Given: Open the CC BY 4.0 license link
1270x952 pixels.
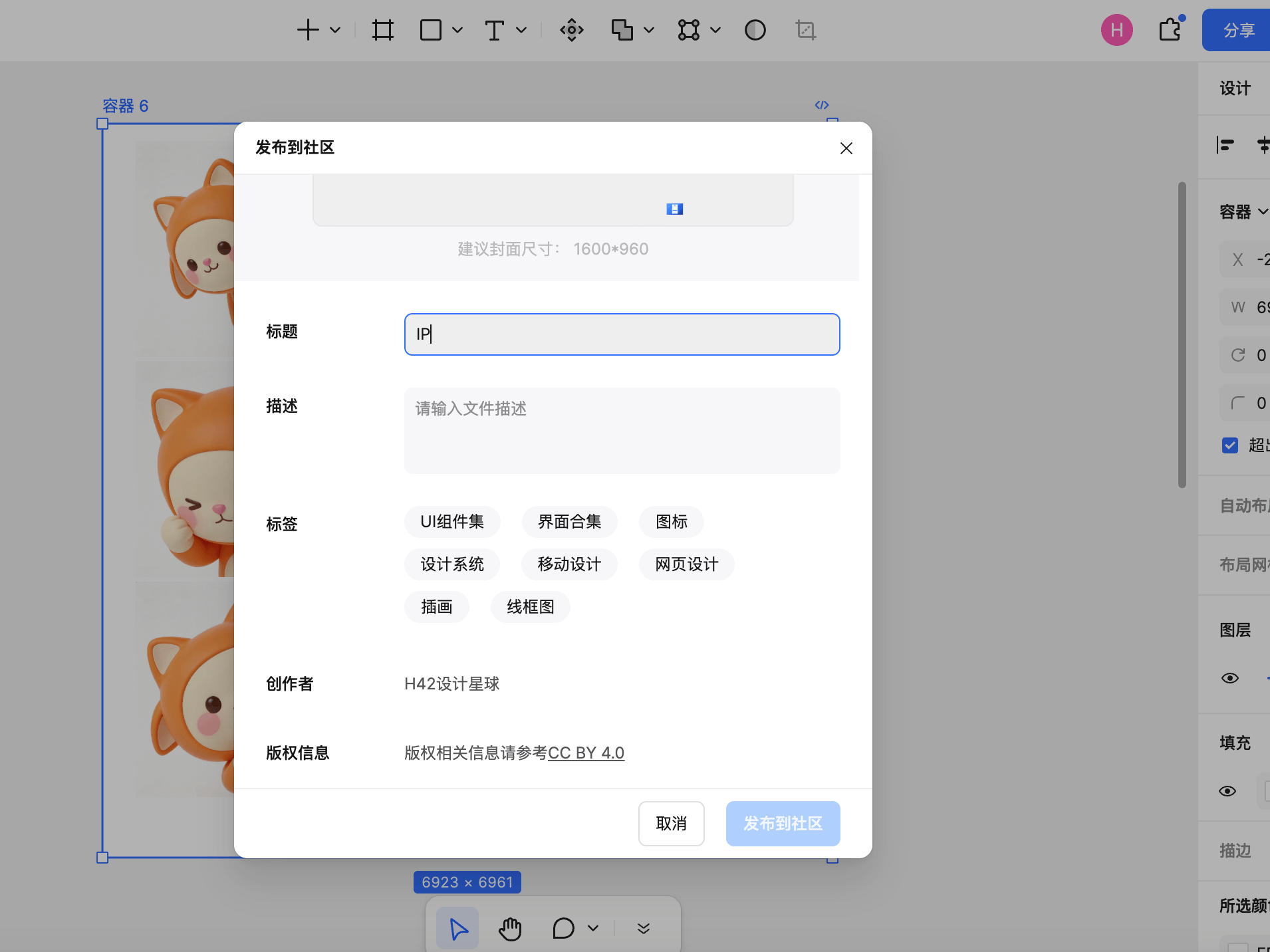Looking at the screenshot, I should pyautogui.click(x=586, y=753).
